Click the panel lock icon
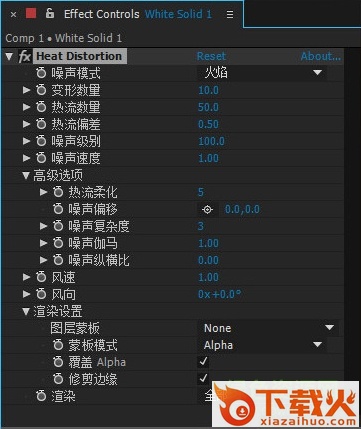 pos(50,13)
